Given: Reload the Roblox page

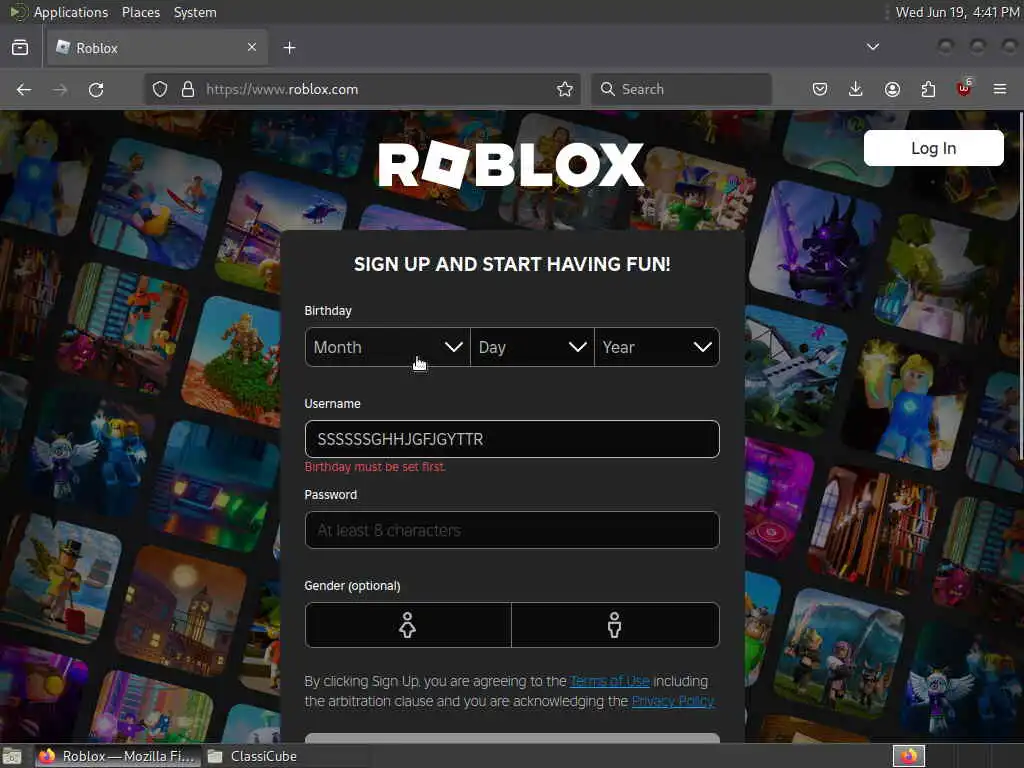Looking at the screenshot, I should point(96,89).
